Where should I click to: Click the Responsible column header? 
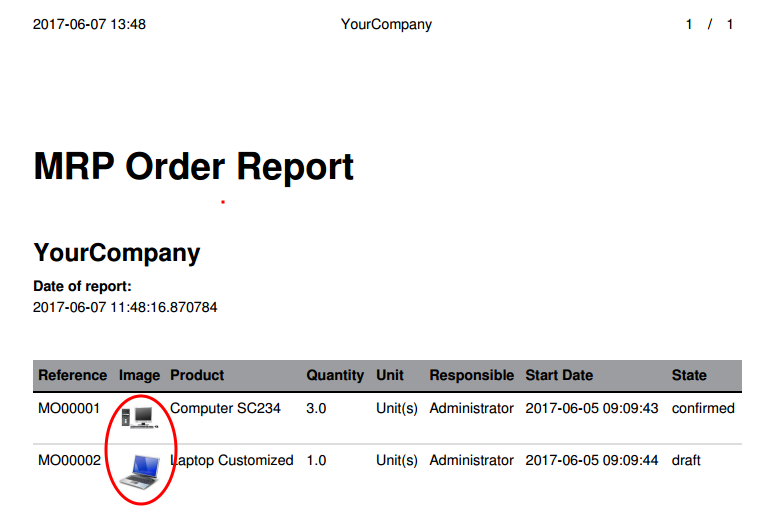pyautogui.click(x=472, y=376)
